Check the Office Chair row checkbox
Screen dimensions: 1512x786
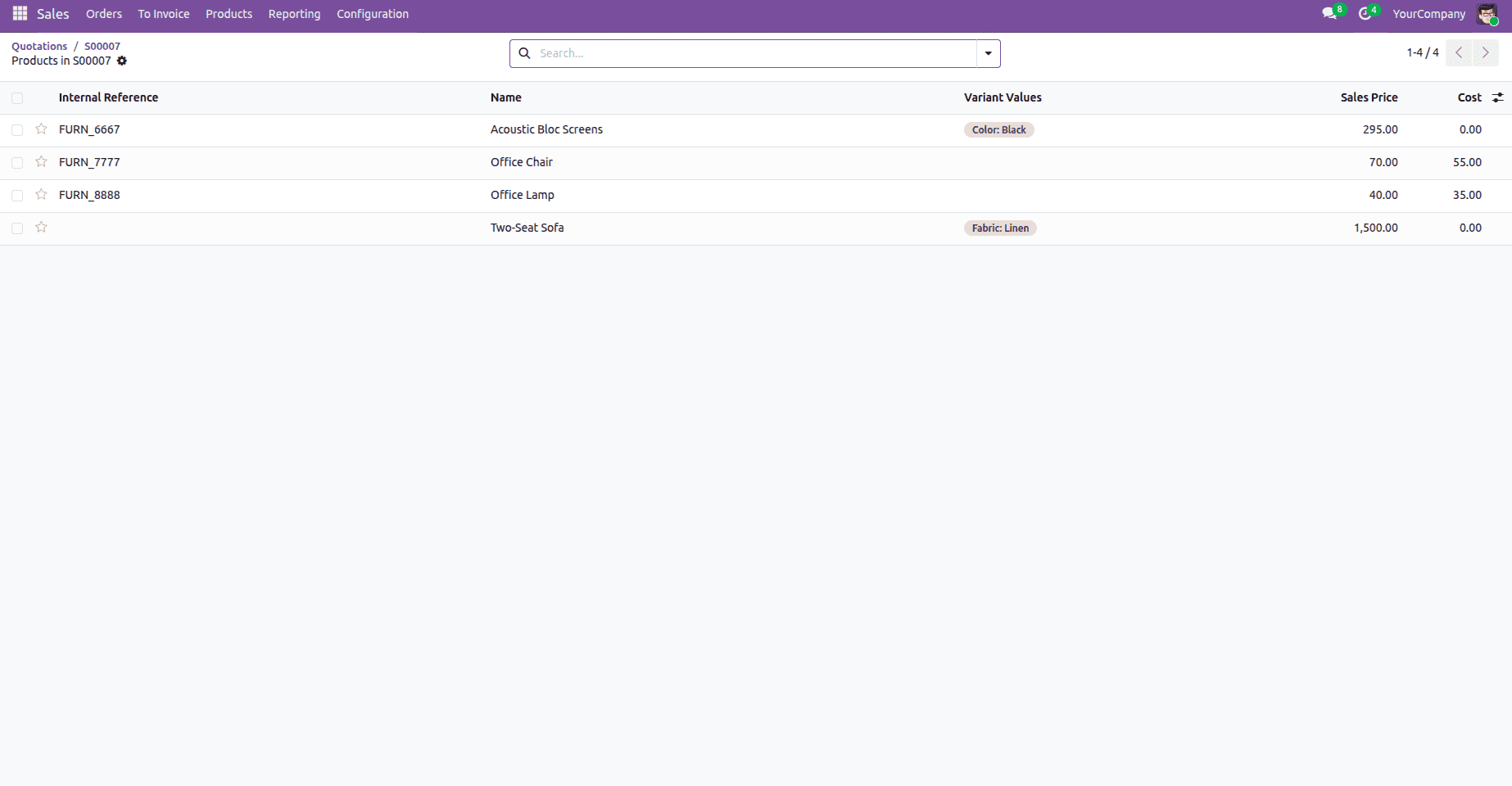click(17, 163)
